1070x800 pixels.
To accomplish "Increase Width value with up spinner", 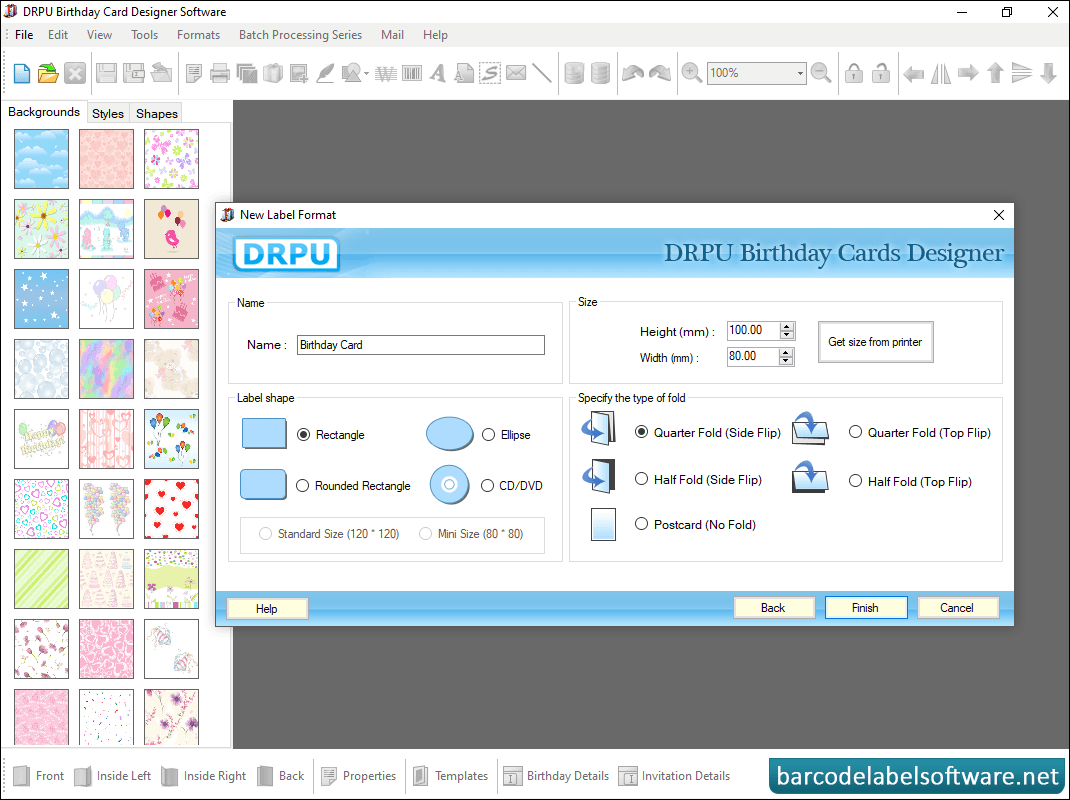I will 787,353.
